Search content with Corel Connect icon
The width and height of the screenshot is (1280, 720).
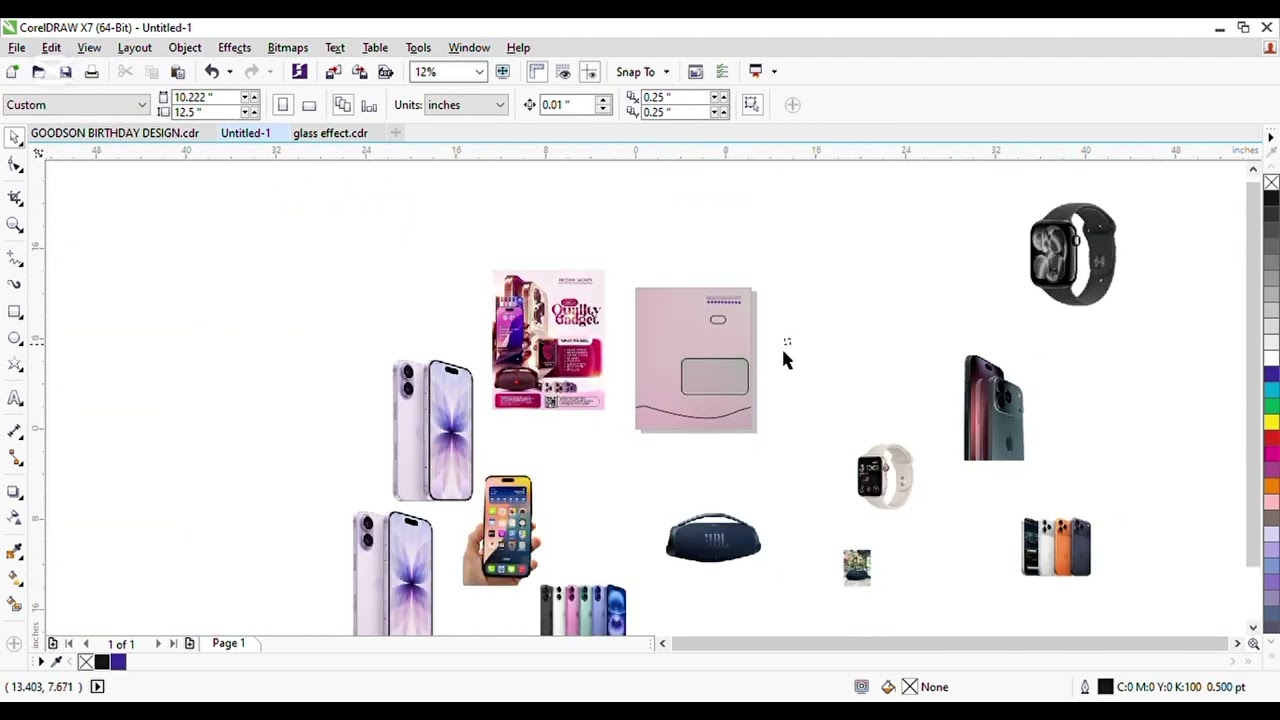299,72
